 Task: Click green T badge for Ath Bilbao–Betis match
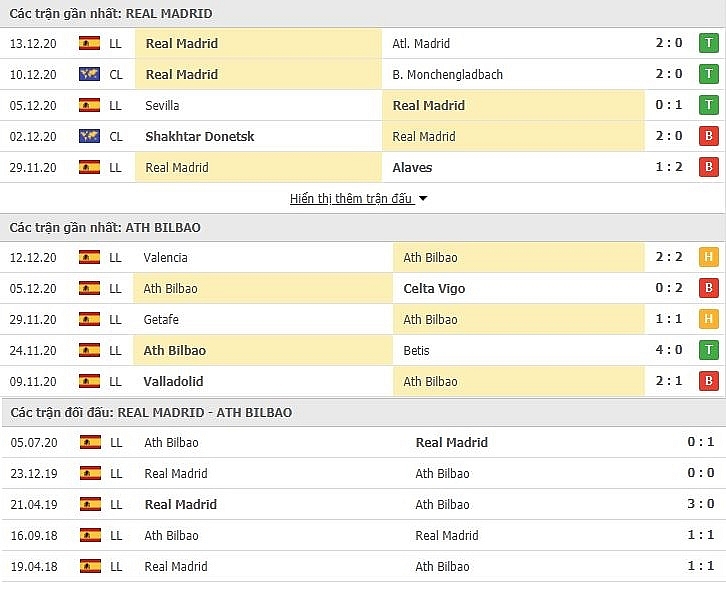coord(709,350)
